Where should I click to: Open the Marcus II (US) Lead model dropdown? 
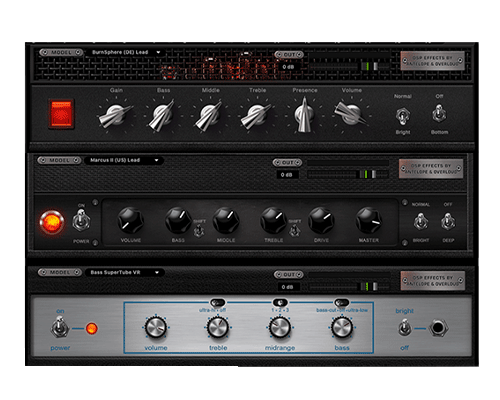tap(124, 160)
